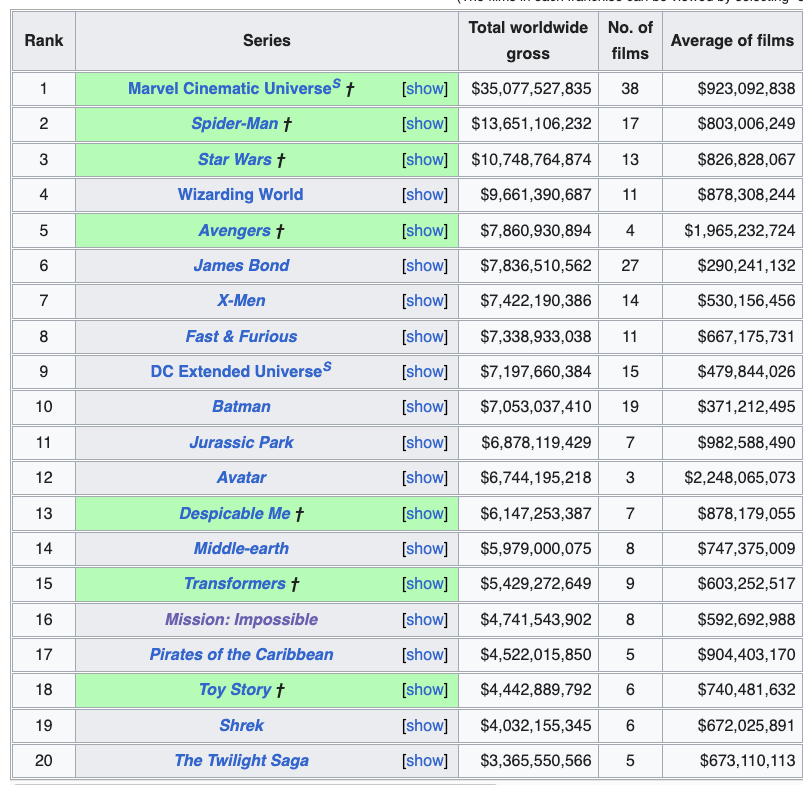This screenshot has width=811, height=785.
Task: Click the $290,241,132 average cell
Action: click(x=732, y=265)
